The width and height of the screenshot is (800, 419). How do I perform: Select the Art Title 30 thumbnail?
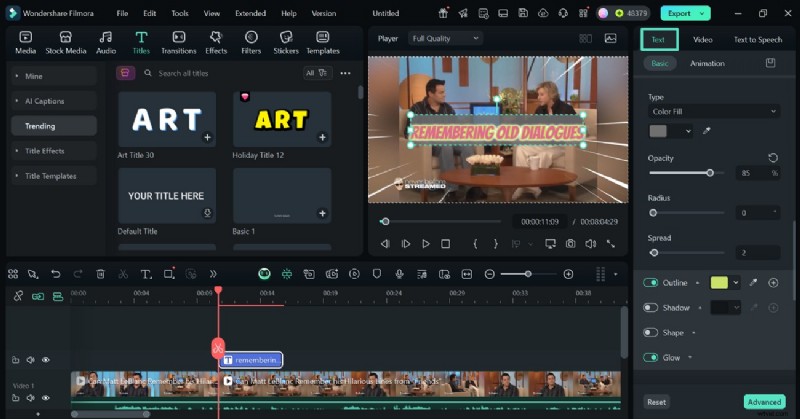click(x=167, y=120)
